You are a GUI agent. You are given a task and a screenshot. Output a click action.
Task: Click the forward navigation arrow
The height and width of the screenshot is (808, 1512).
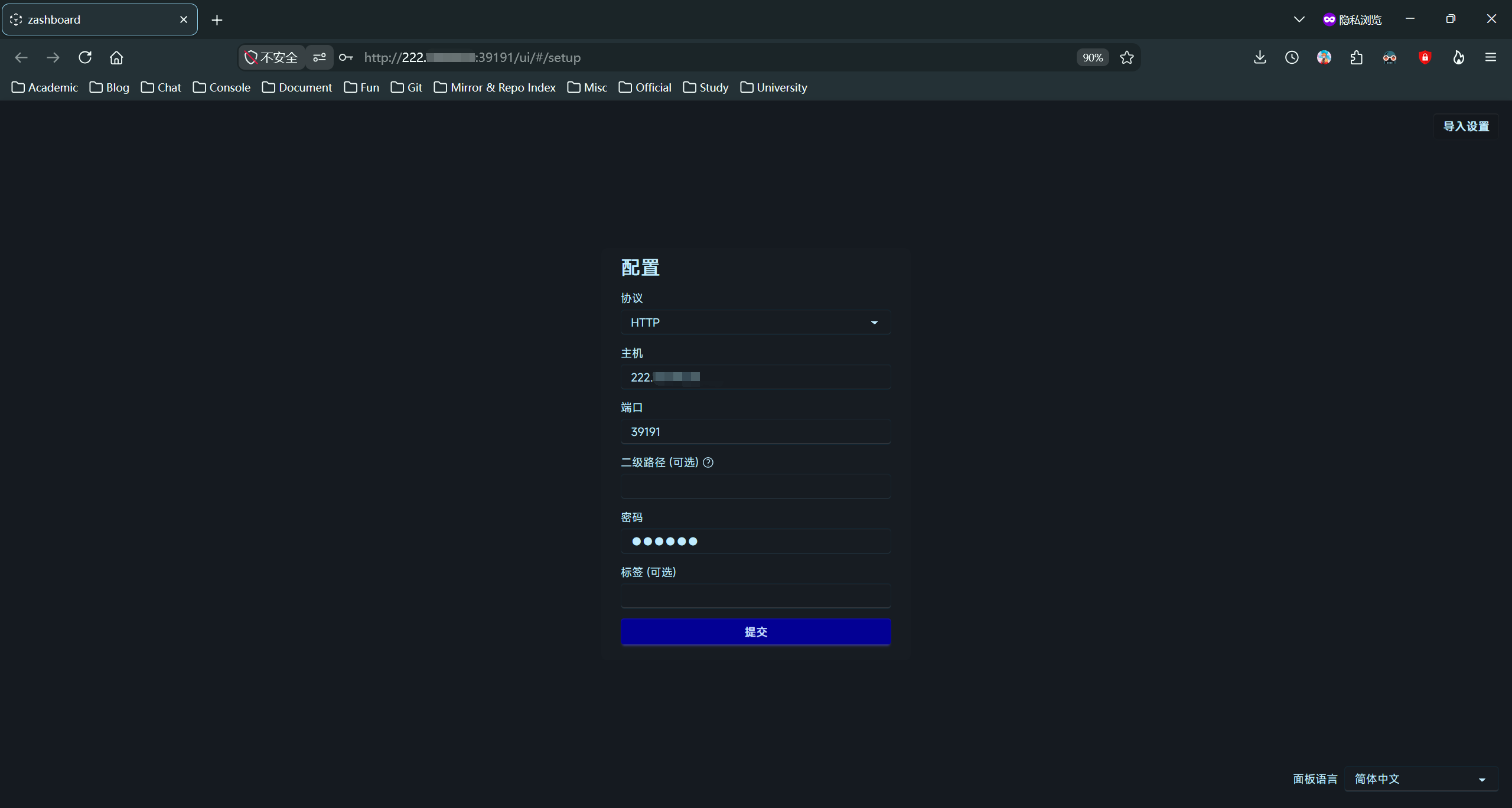pos(53,57)
